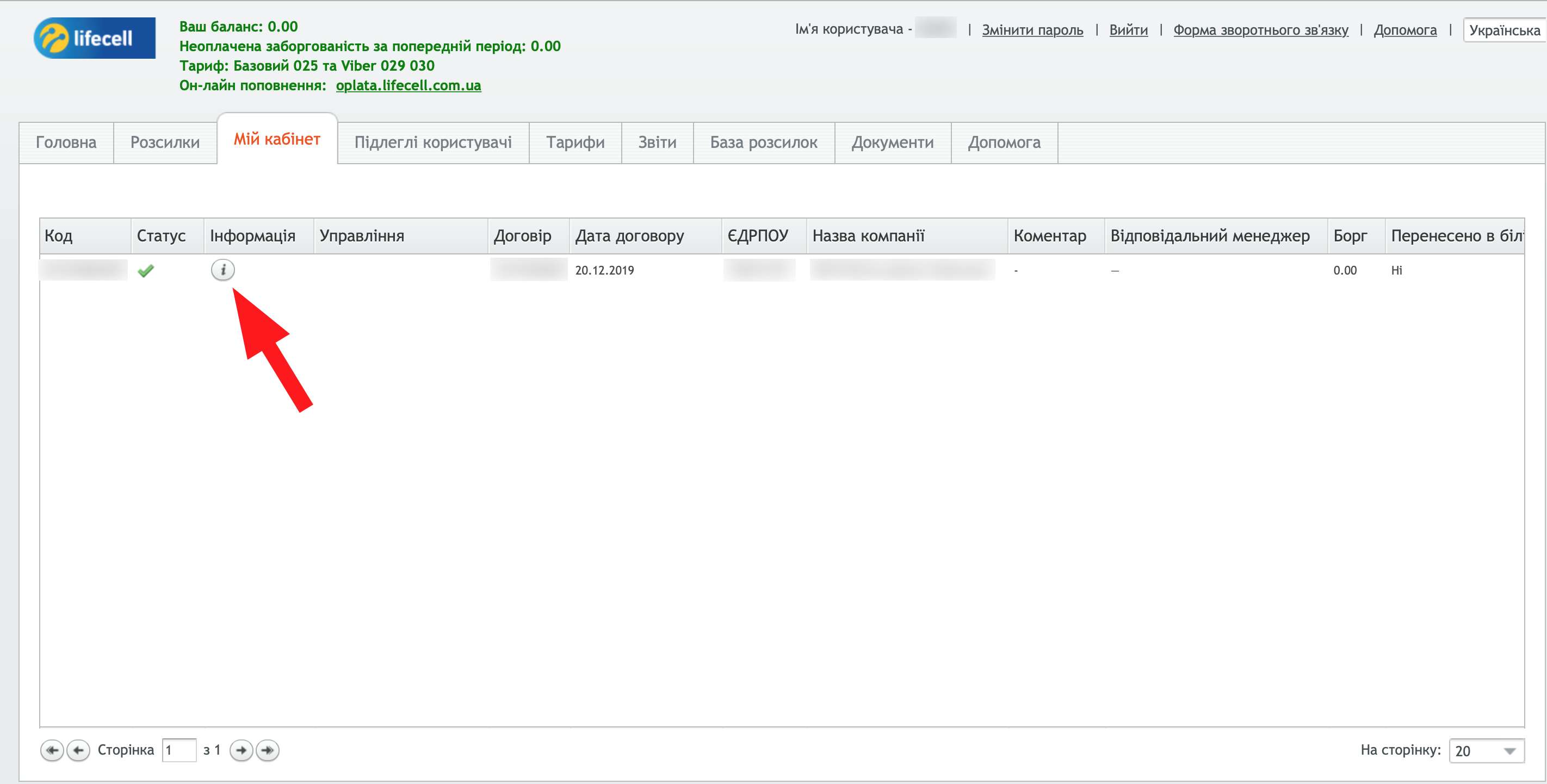The height and width of the screenshot is (784, 1547).
Task: Open the Звіти tab
Action: [x=657, y=142]
